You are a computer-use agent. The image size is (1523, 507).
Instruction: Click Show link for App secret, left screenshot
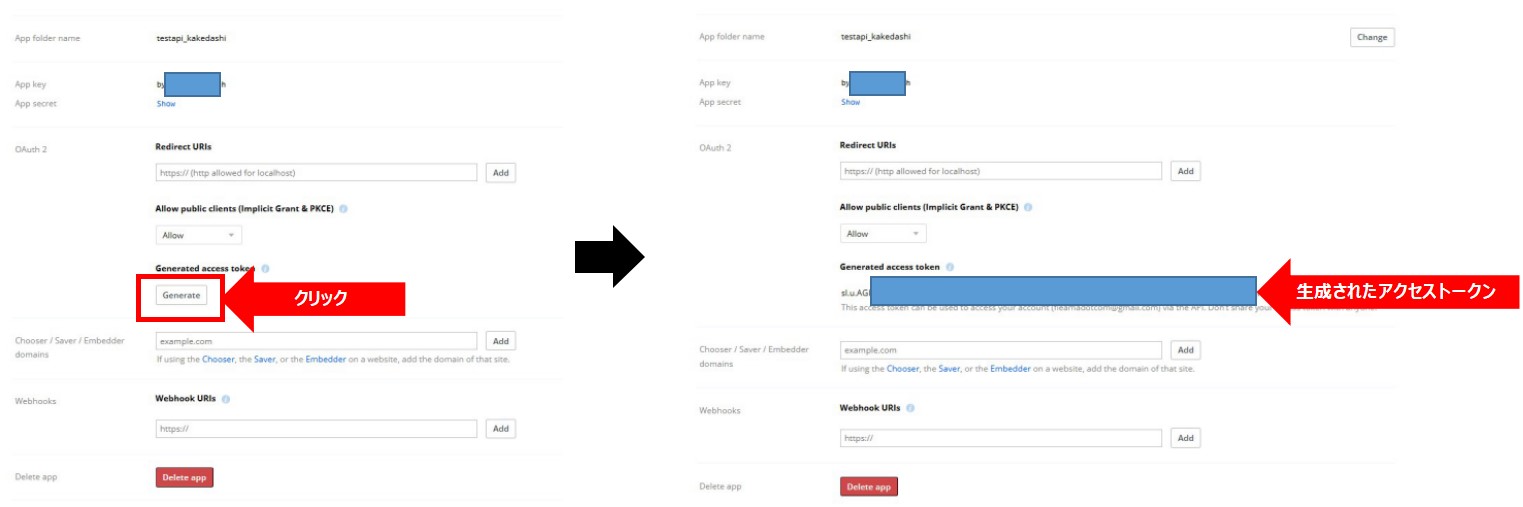[166, 103]
